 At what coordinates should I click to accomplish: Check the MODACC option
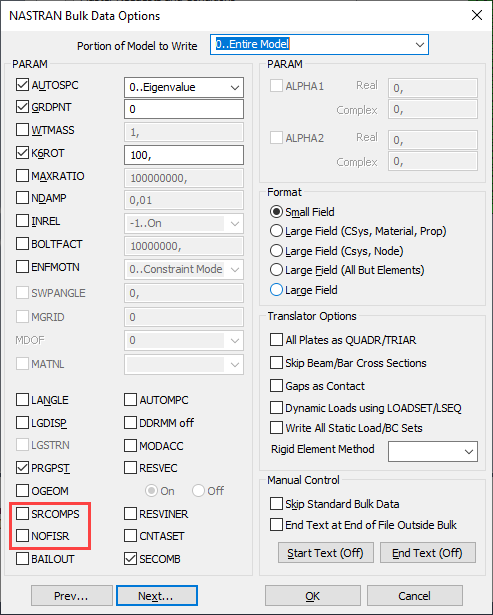(130, 445)
